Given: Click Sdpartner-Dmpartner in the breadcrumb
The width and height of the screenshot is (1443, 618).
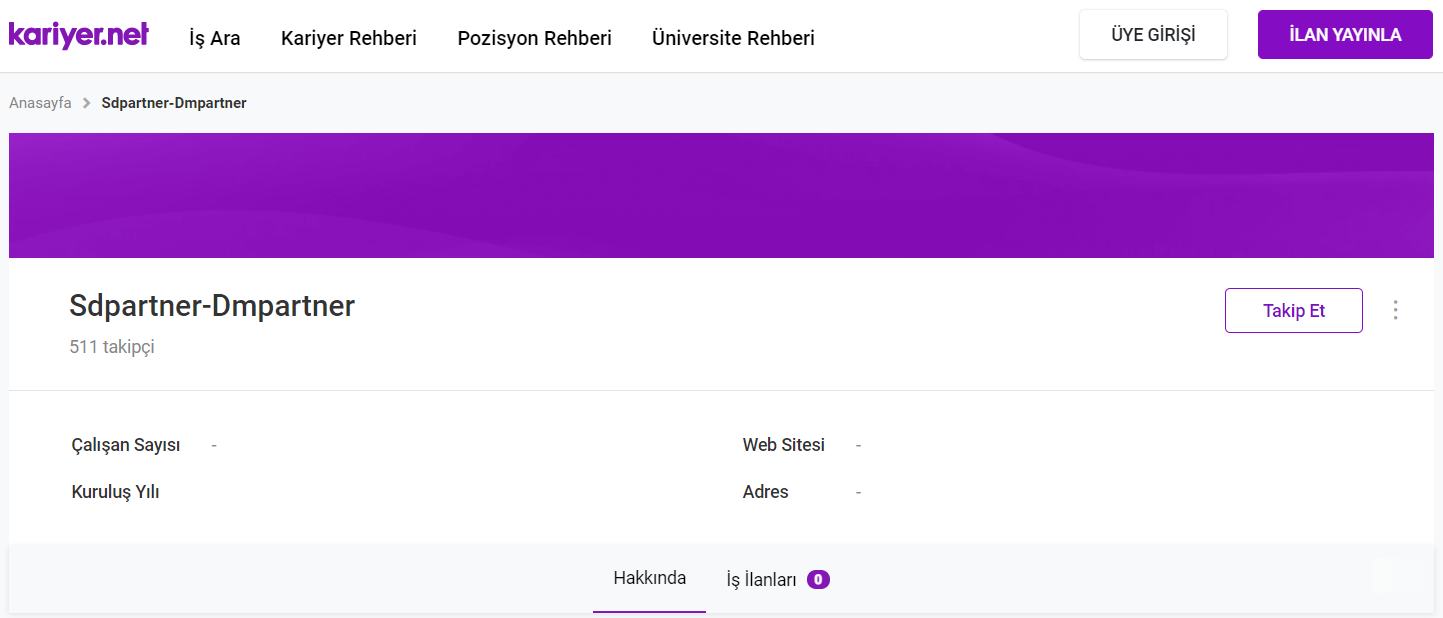Looking at the screenshot, I should click(174, 103).
